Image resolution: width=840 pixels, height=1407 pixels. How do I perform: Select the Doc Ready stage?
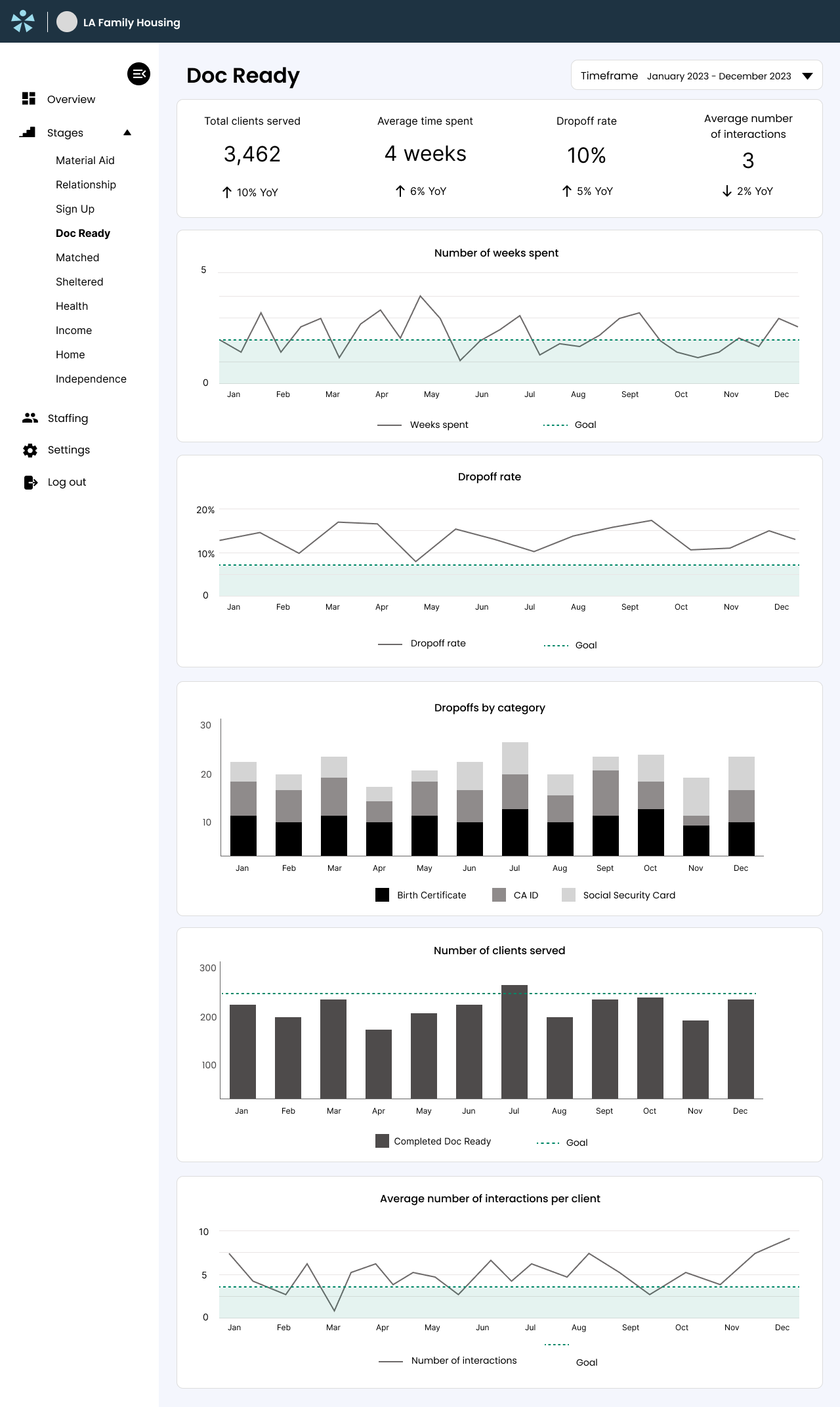tap(83, 233)
